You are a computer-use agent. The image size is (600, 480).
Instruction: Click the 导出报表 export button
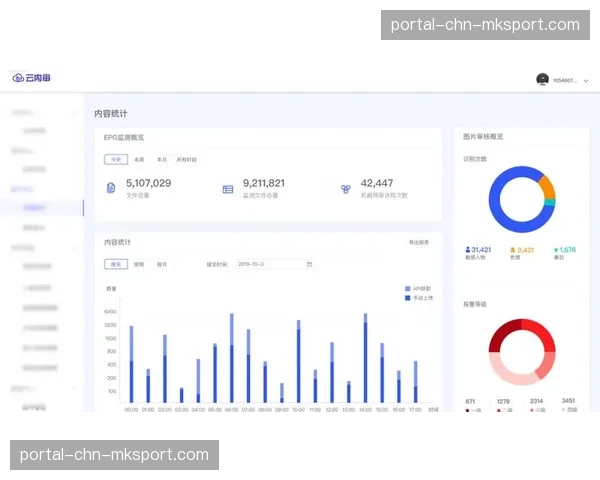[x=419, y=242]
